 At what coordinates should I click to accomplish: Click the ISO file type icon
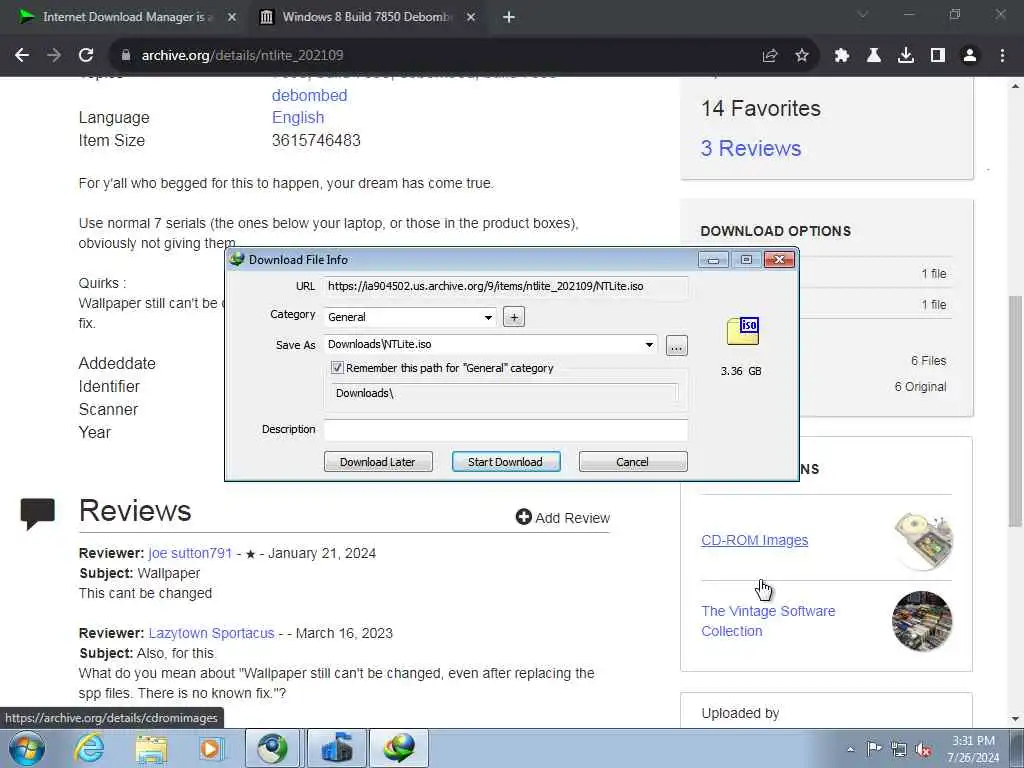743,331
